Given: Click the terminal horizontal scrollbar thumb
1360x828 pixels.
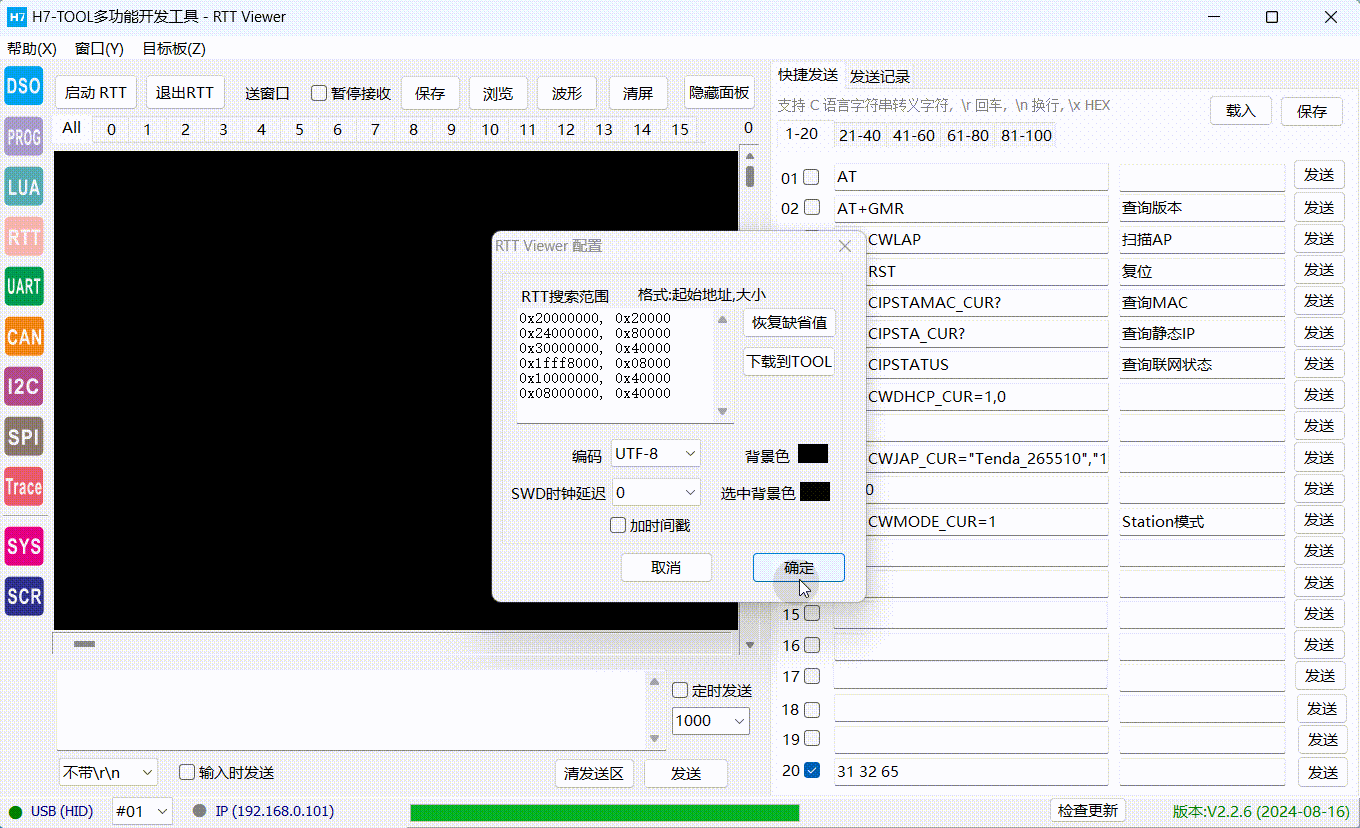Looking at the screenshot, I should pyautogui.click(x=85, y=644).
